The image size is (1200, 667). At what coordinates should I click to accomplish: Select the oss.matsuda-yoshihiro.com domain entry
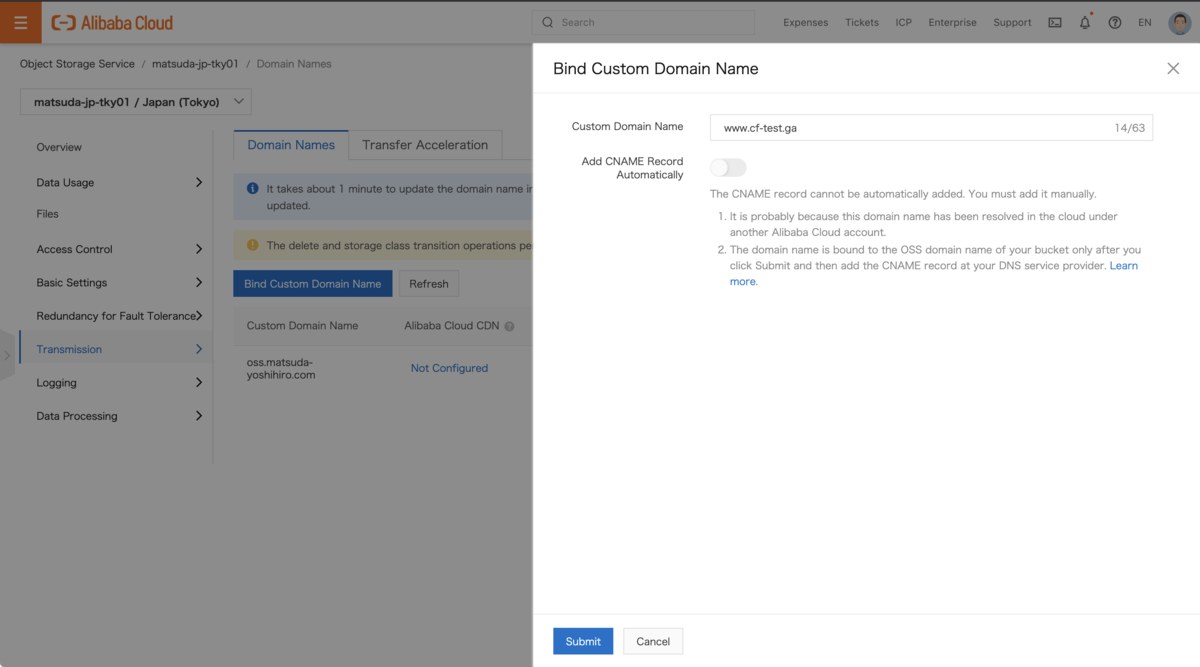[x=281, y=368]
